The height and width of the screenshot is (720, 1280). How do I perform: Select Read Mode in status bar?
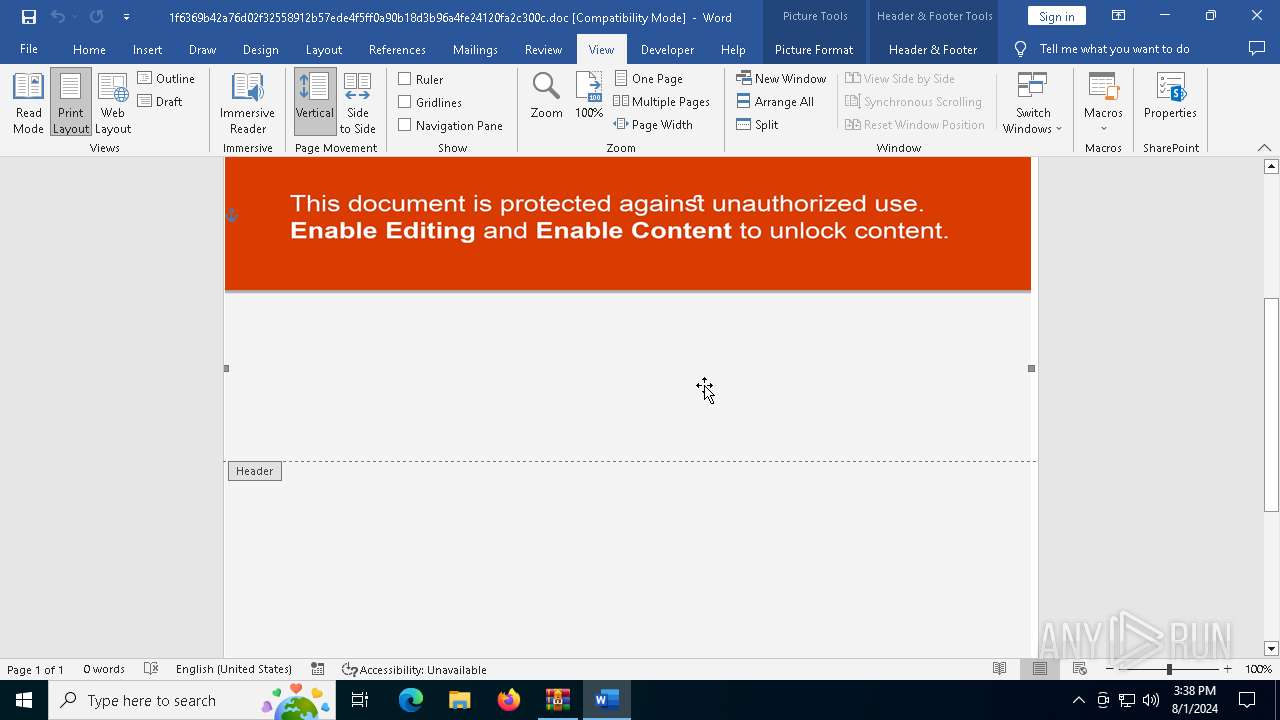pyautogui.click(x=999, y=669)
